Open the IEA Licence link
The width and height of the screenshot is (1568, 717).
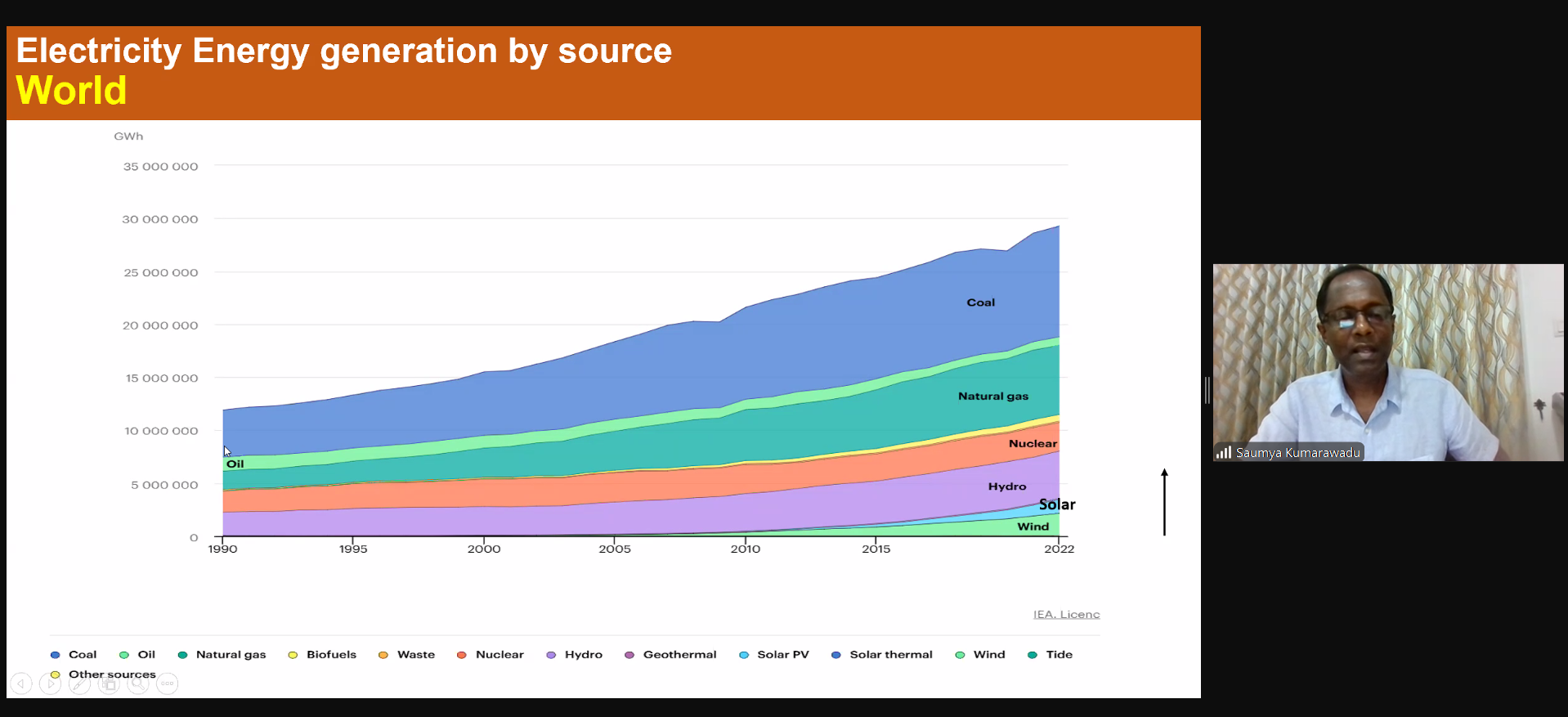coord(1066,615)
